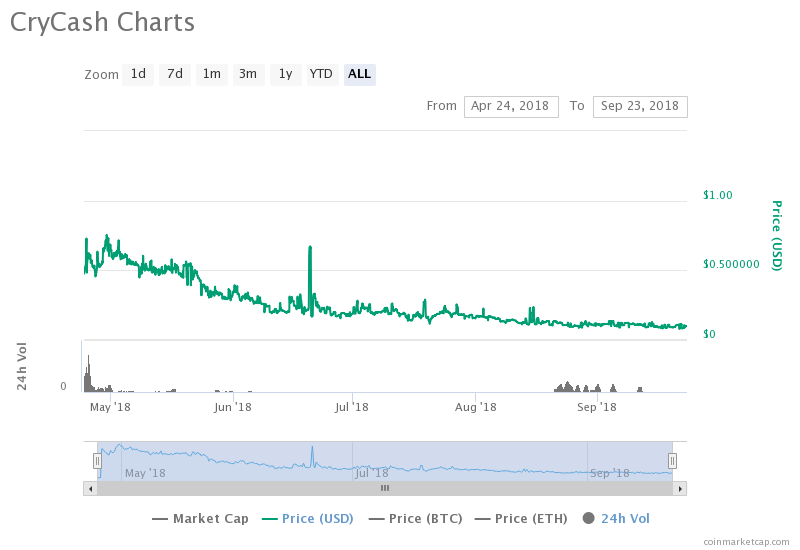This screenshot has height=550, width=800.
Task: Select the 3m zoom range
Action: coord(248,74)
